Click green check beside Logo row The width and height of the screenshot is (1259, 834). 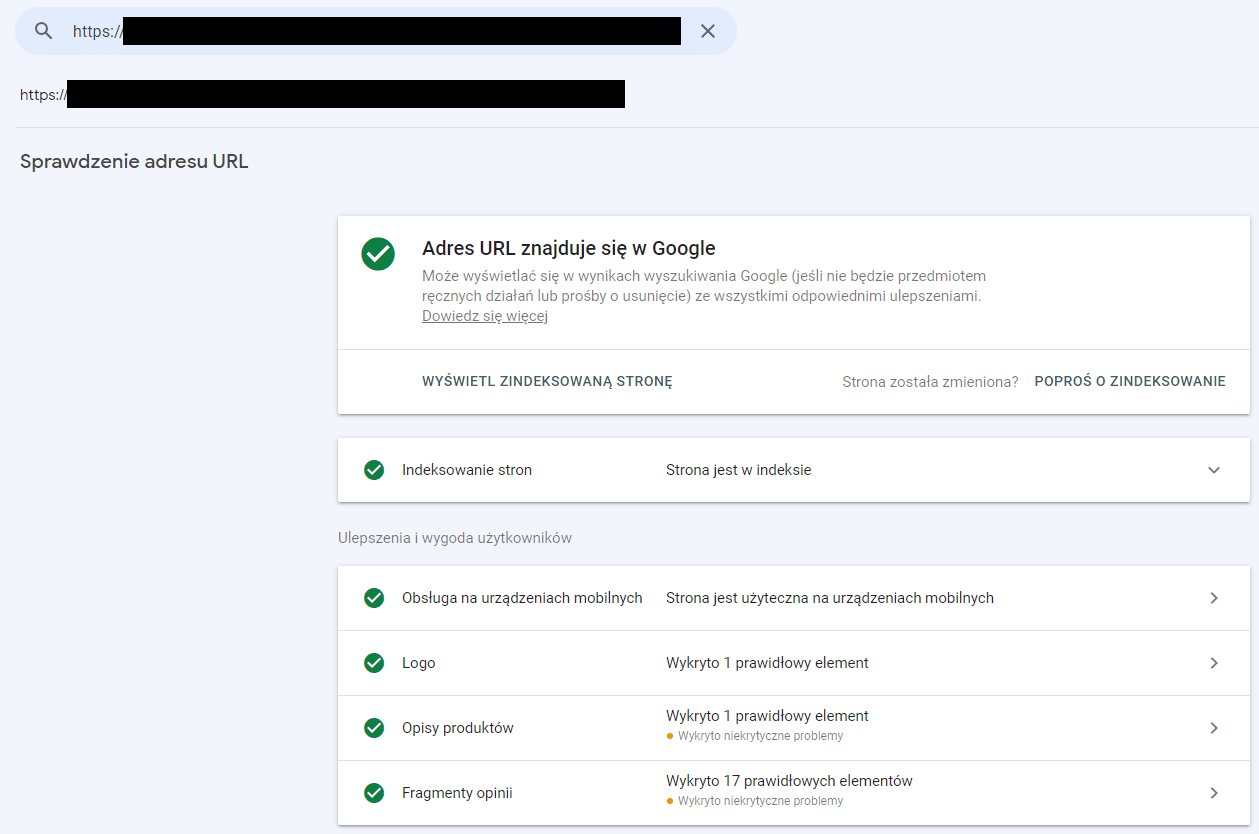[x=374, y=663]
